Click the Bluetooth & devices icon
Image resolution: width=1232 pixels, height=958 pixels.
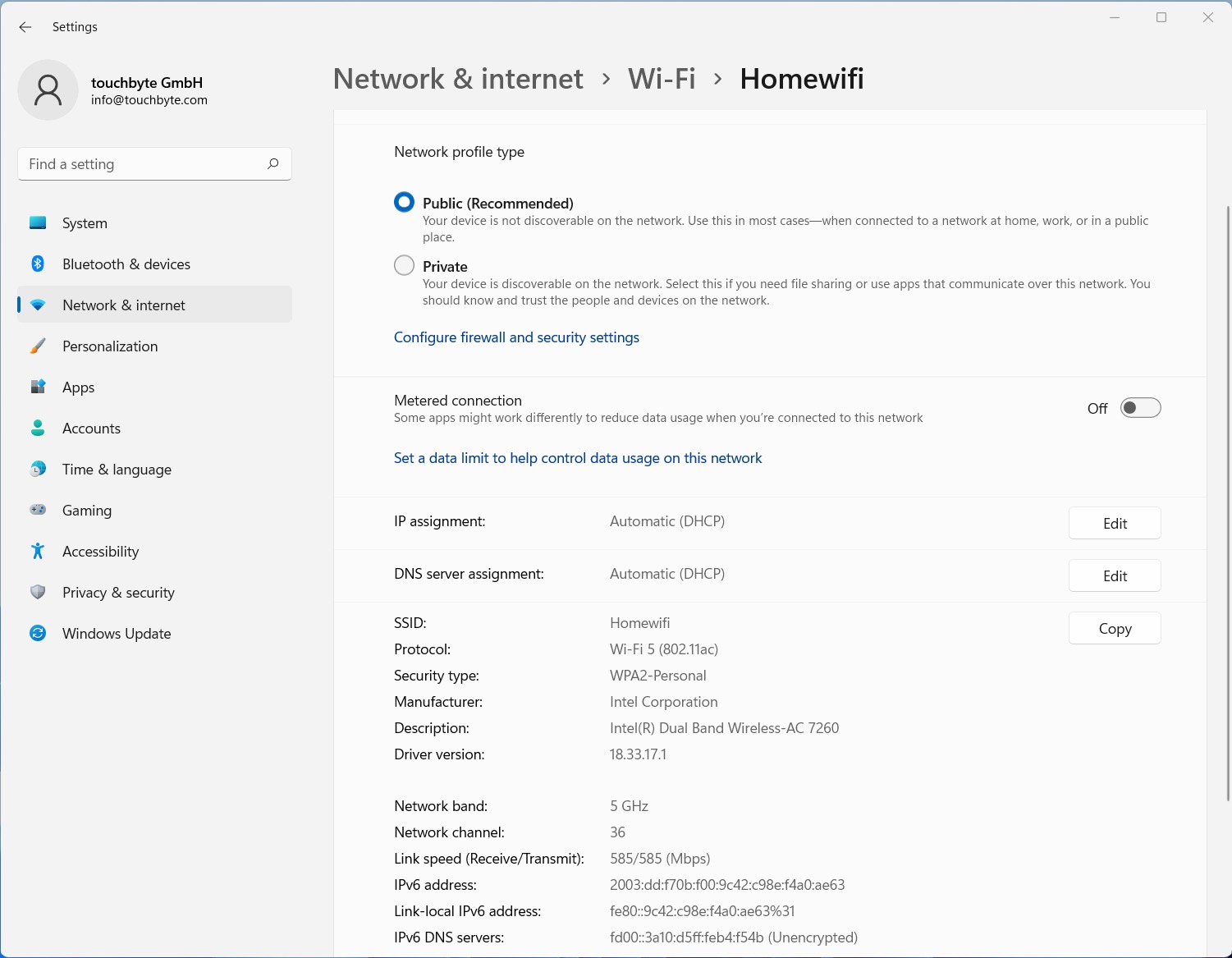(x=38, y=264)
